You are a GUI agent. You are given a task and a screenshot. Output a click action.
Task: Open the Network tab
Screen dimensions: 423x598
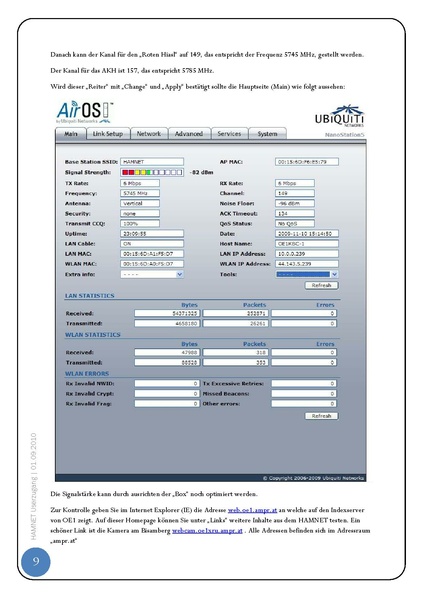click(x=149, y=134)
